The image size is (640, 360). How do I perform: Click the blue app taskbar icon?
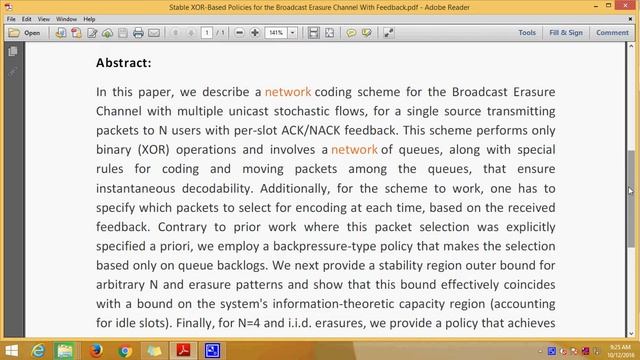212,351
